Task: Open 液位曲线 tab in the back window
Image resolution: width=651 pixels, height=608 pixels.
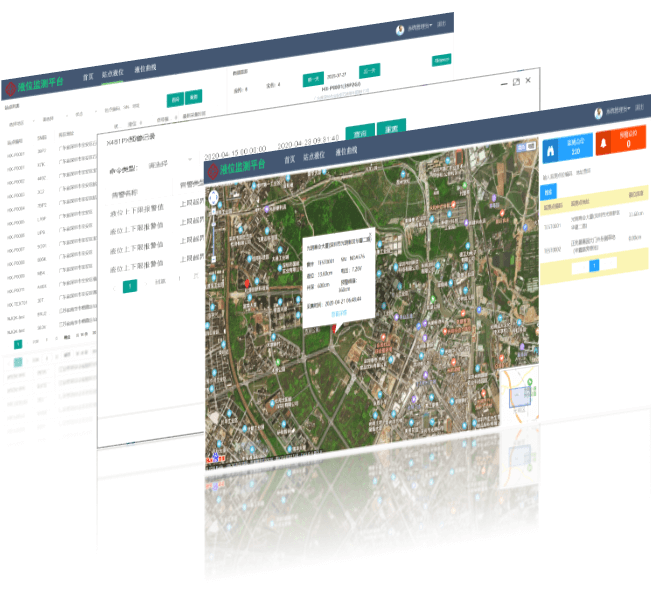Action: point(145,69)
